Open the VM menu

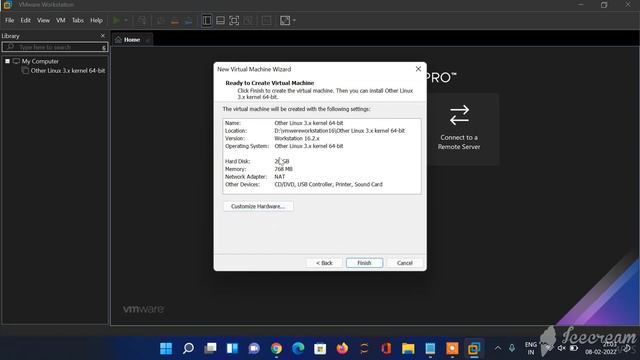click(x=61, y=20)
